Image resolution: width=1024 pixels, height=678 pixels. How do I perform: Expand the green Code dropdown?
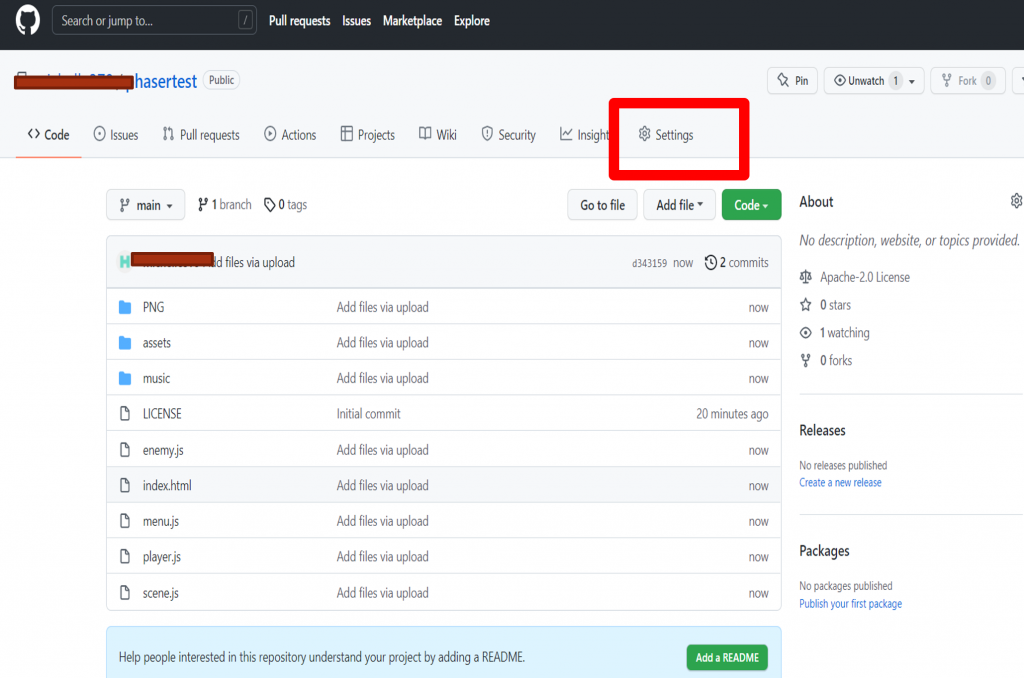point(751,205)
